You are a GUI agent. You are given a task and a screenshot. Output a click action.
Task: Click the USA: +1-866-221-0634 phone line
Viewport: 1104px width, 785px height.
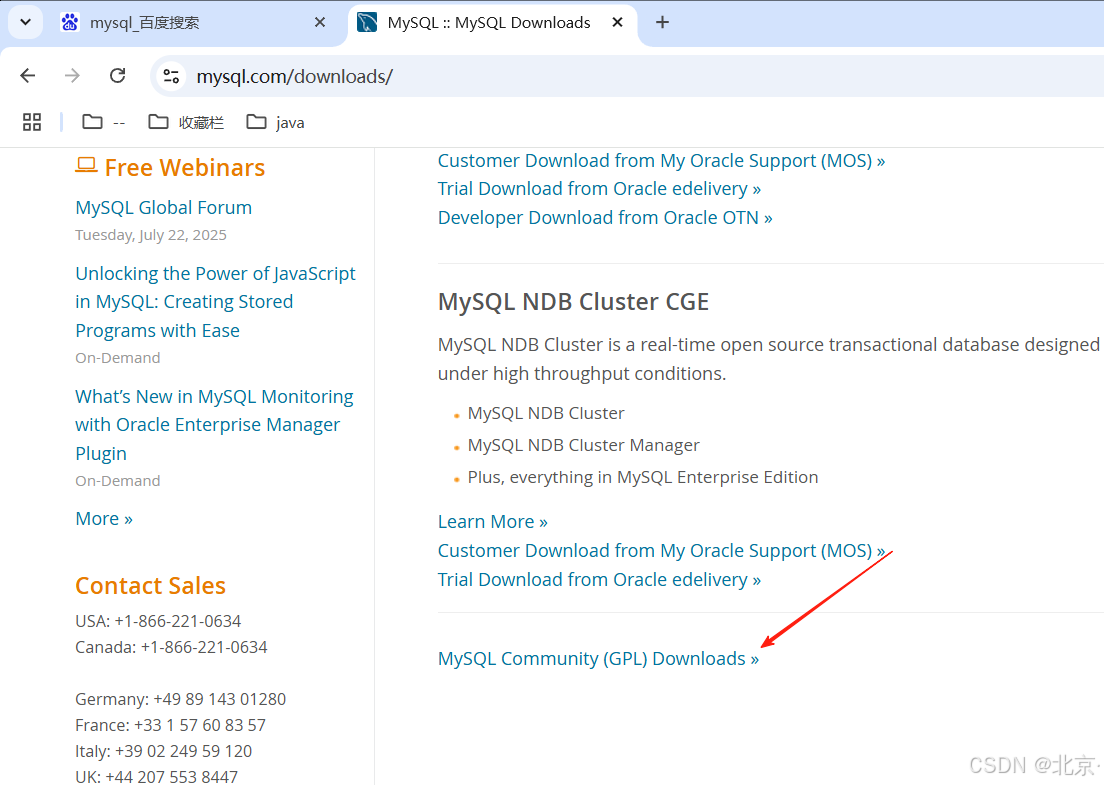(x=158, y=621)
